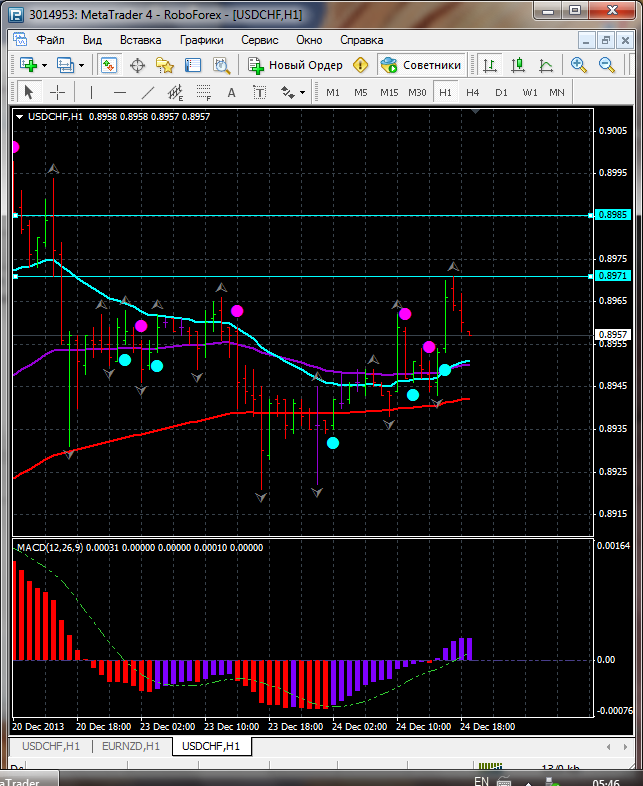Open the Вид menu
Screen dimensions: 643x786
tap(92, 40)
